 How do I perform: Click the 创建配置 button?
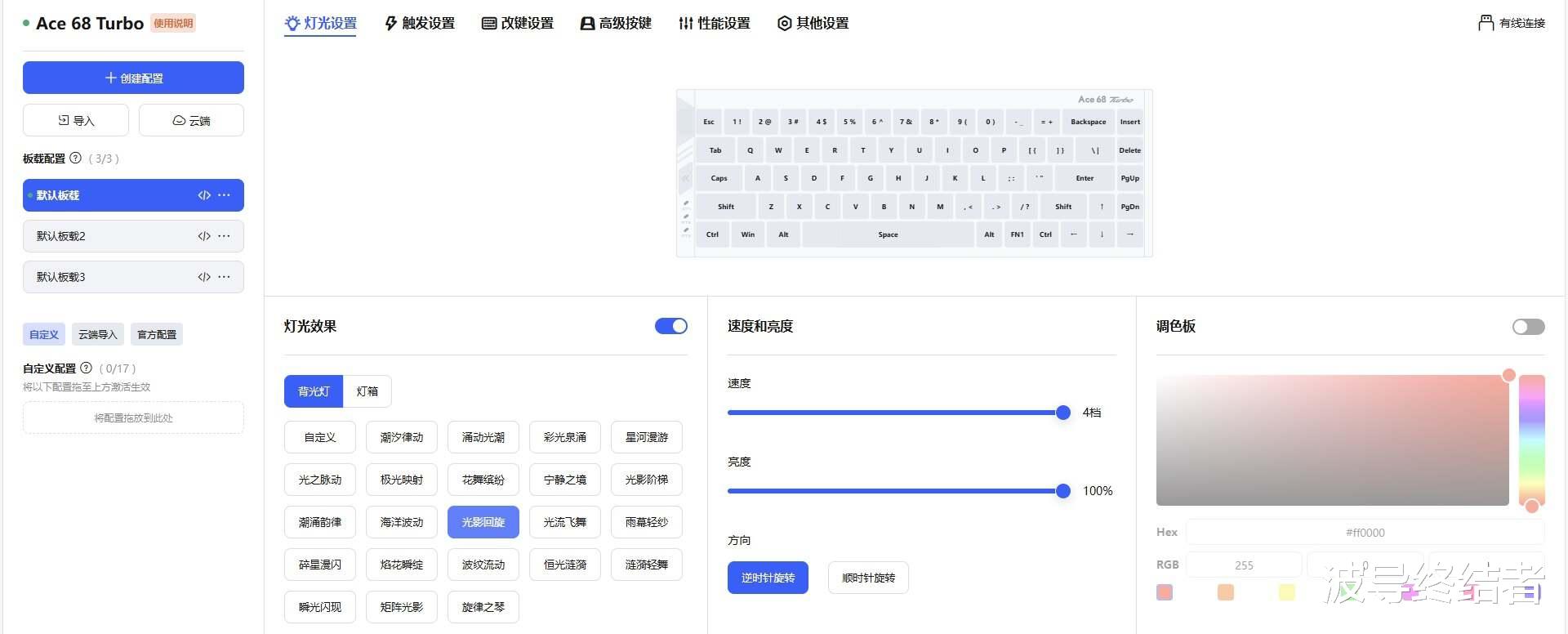tap(133, 78)
